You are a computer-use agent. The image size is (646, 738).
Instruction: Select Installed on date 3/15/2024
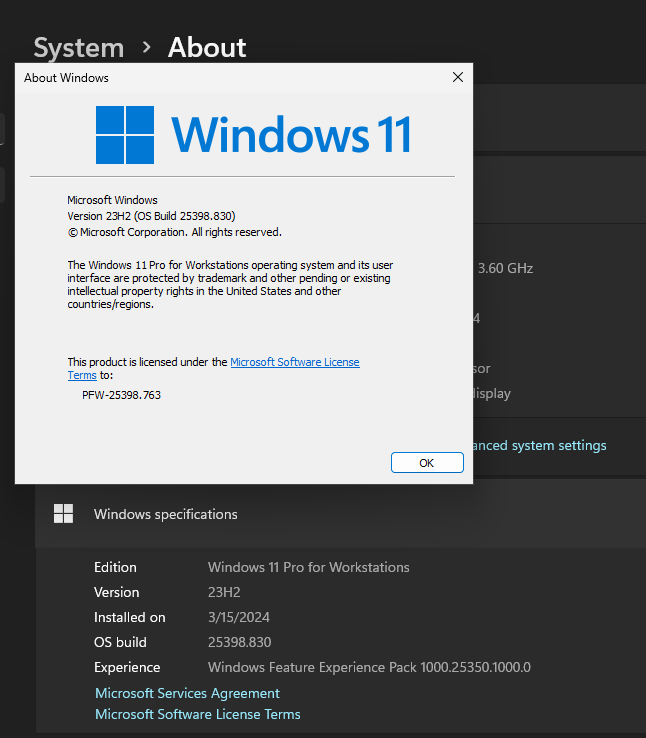[x=239, y=617]
